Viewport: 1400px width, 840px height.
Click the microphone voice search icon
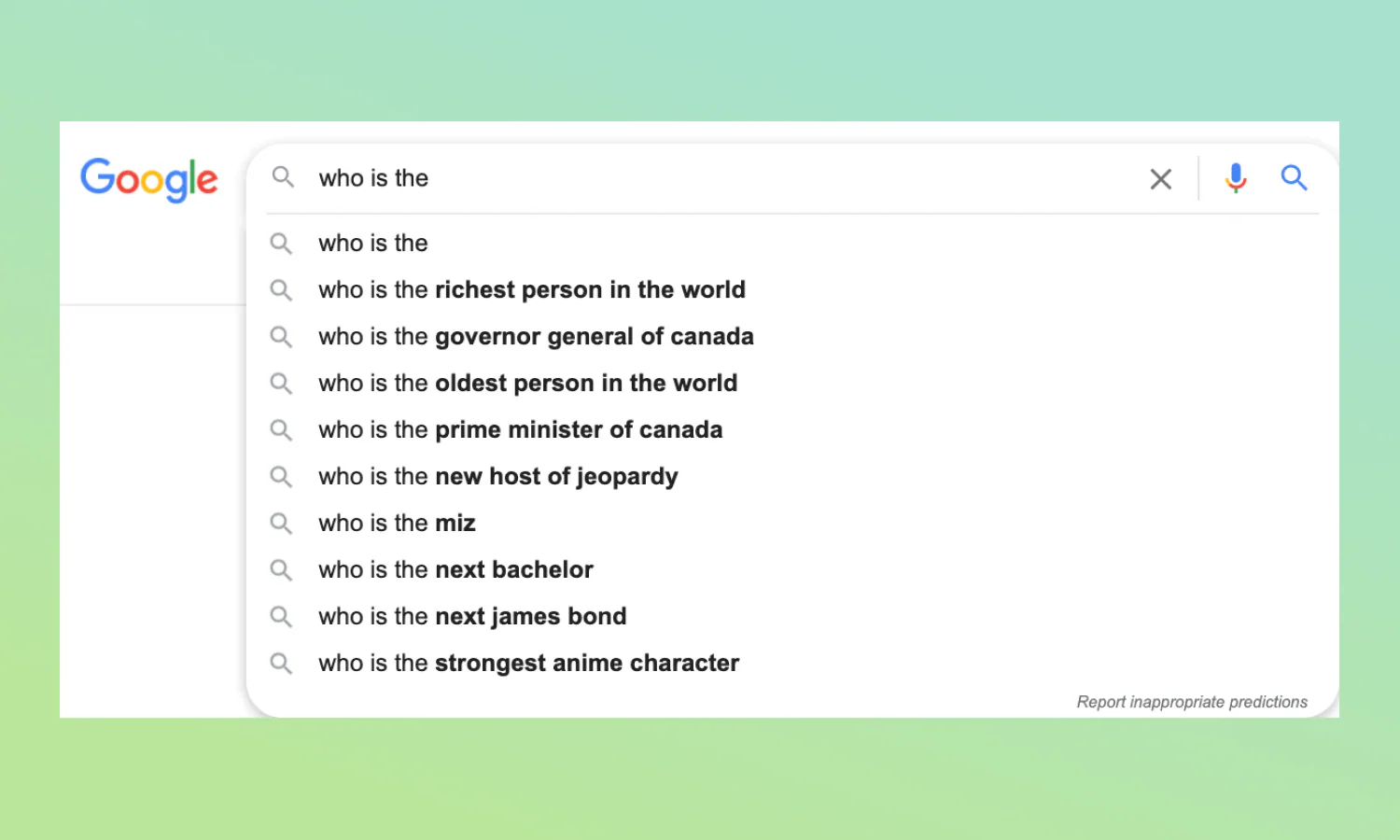pyautogui.click(x=1236, y=177)
